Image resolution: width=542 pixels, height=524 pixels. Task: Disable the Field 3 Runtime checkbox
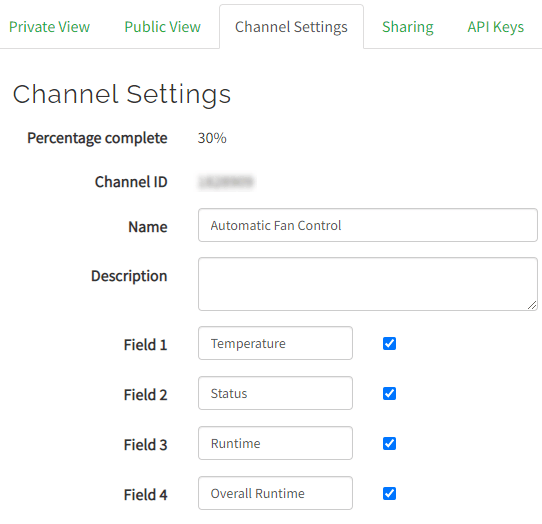coord(389,443)
